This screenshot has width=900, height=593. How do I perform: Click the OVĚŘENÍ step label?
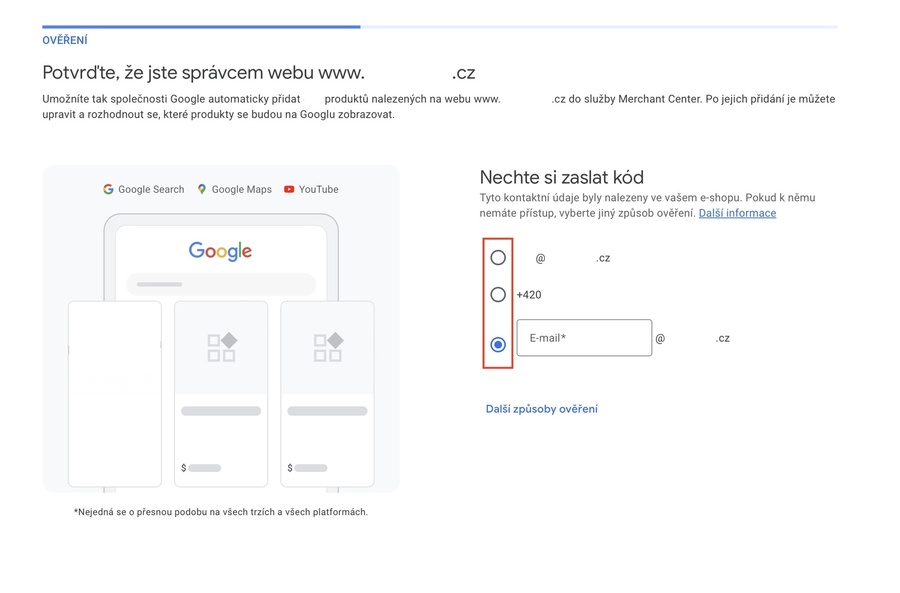[x=65, y=40]
